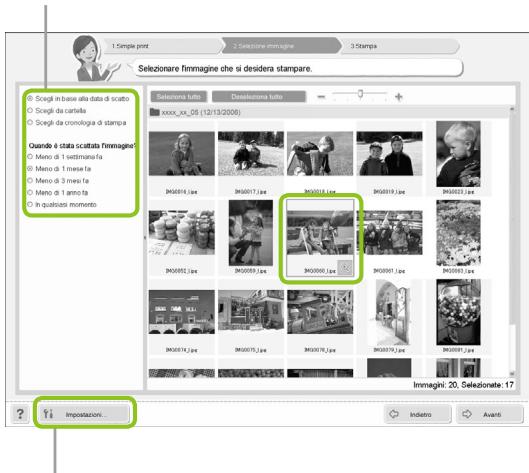The height and width of the screenshot is (473, 529).
Task: Click the status text 'Immagini: 20, Selezionate: 17'
Action: [x=464, y=385]
